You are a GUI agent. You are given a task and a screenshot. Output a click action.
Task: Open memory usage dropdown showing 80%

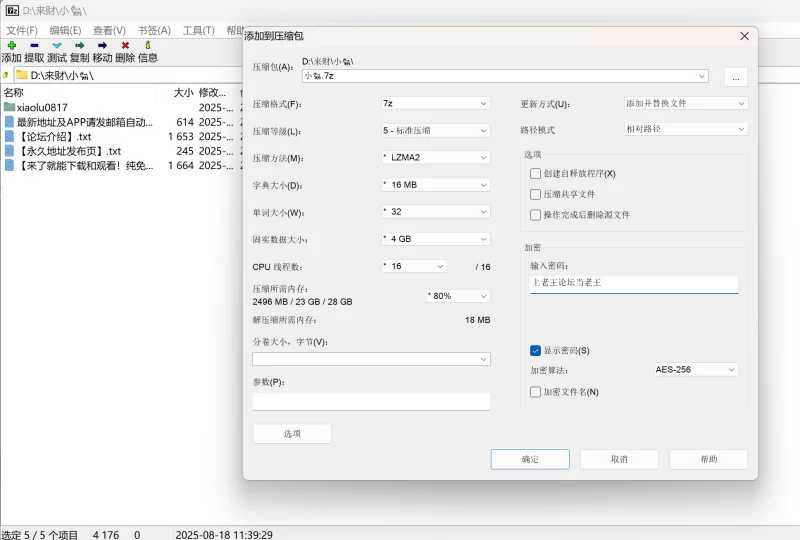tap(458, 296)
